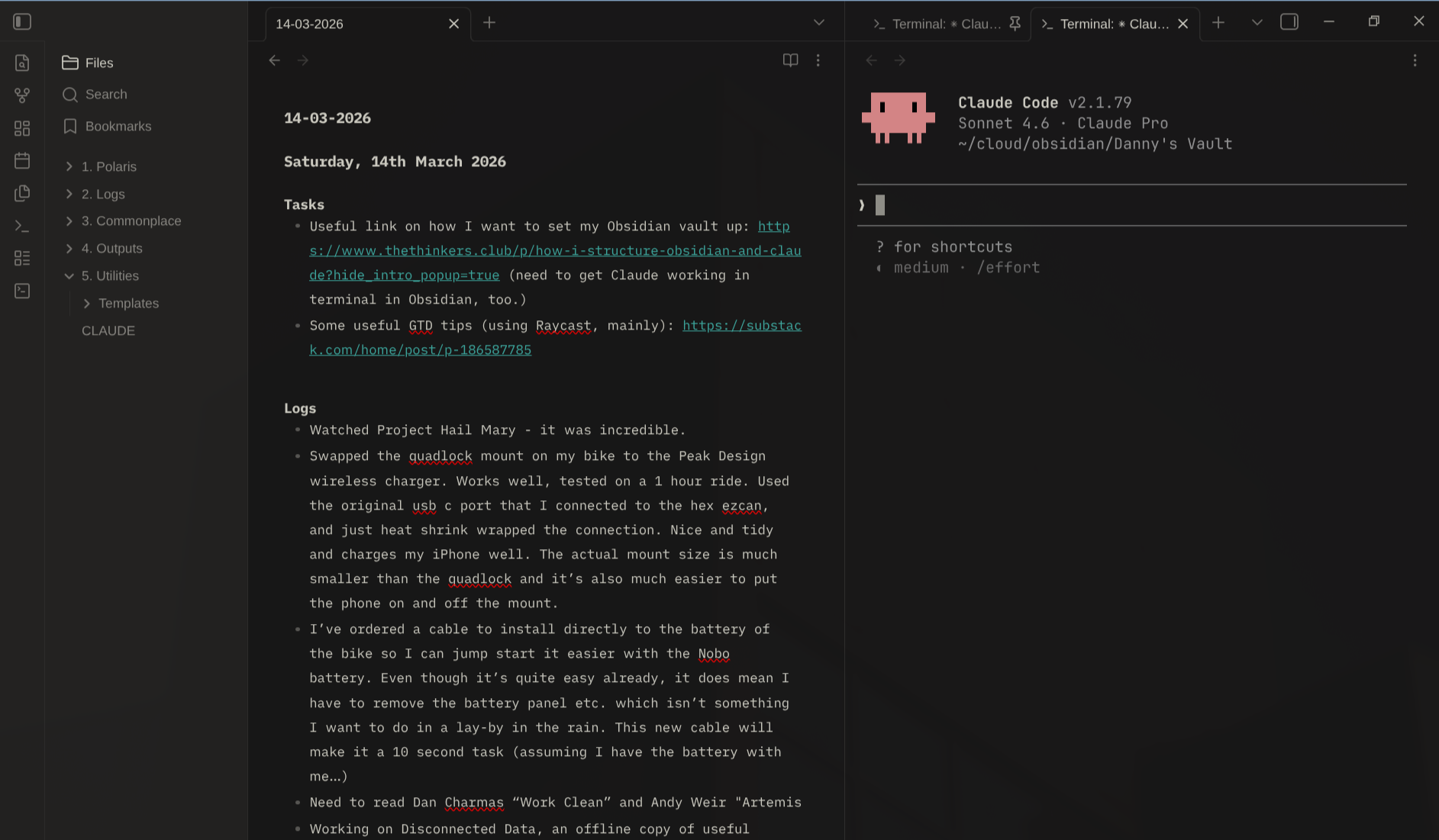Click the copy templates ribbon icon

[22, 193]
